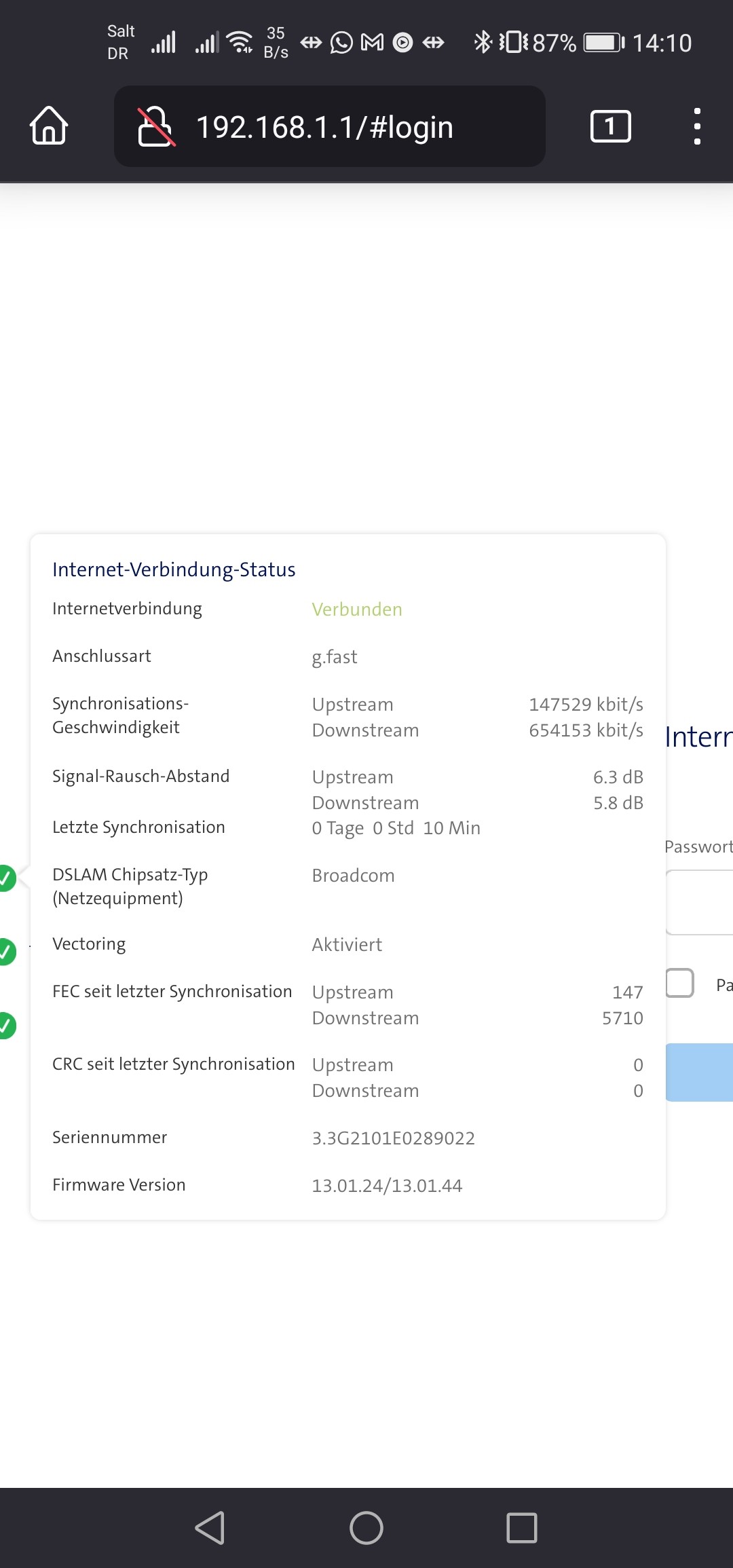Tap the bottom green checkmark status icon
The image size is (733, 1568).
click(5, 1025)
